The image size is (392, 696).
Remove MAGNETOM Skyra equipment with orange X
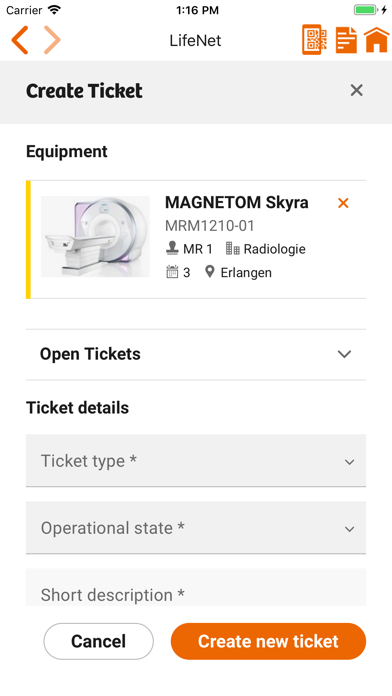(x=343, y=203)
